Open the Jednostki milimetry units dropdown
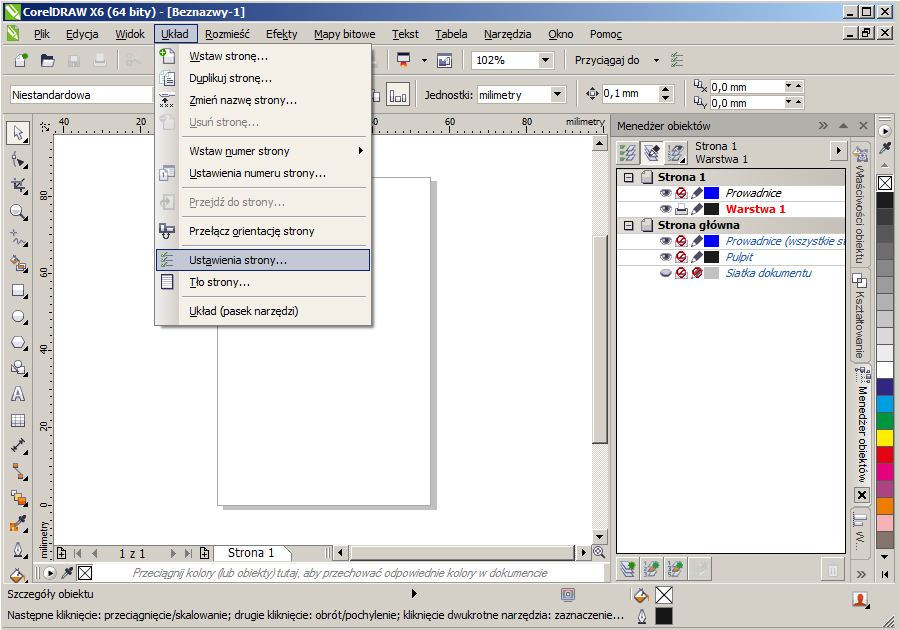The image size is (900, 630). pos(557,95)
